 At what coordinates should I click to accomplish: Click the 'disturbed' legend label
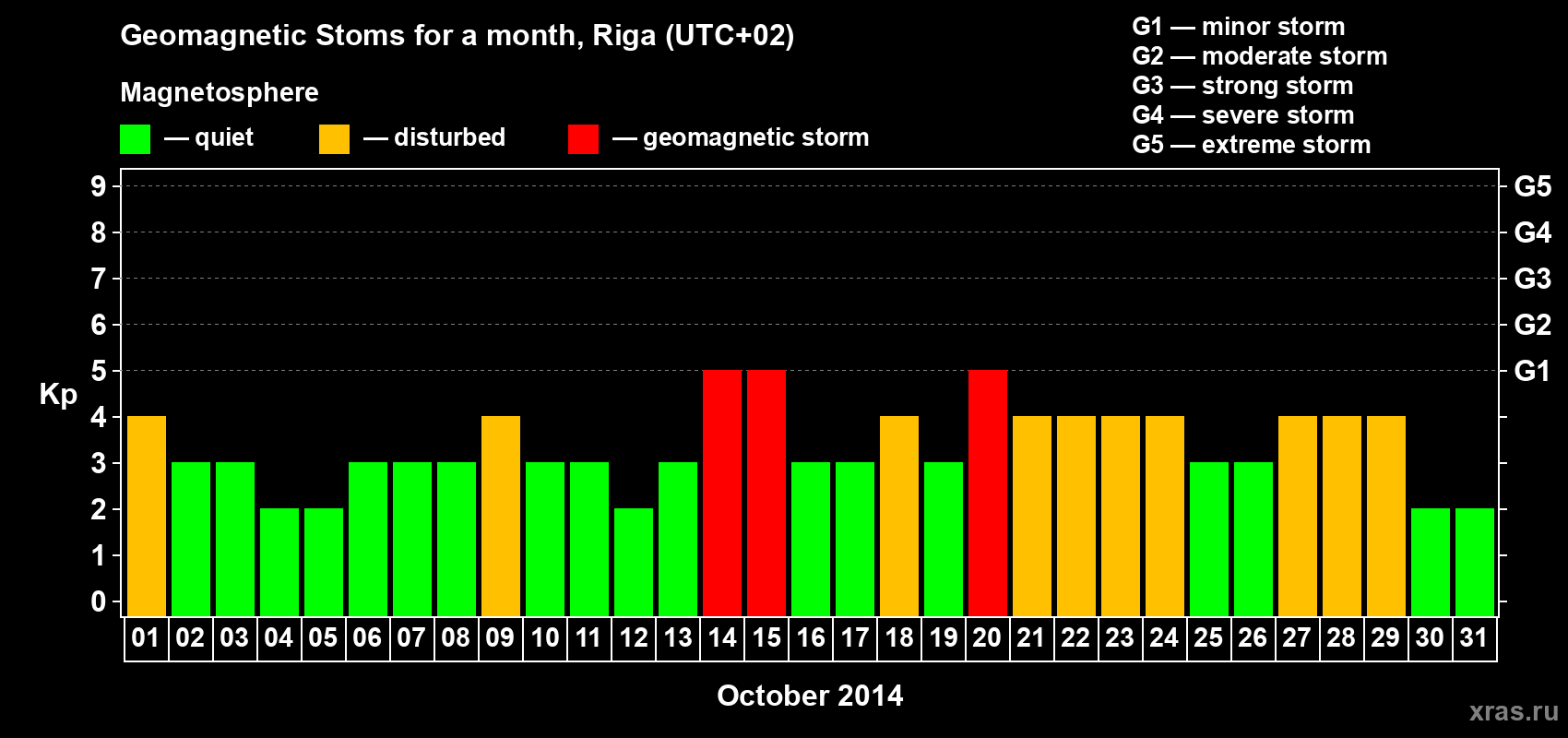click(449, 137)
